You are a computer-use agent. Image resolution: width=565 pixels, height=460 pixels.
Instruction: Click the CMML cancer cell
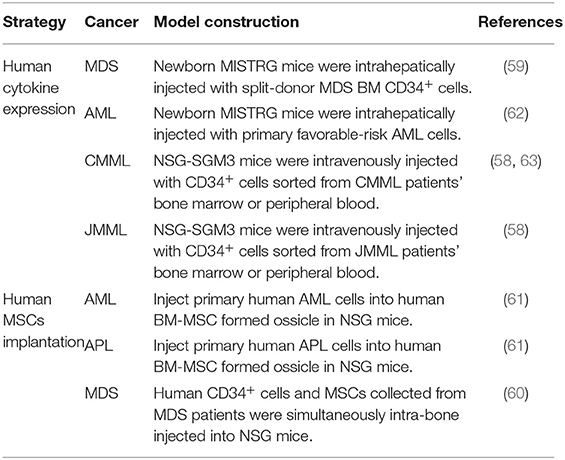[x=107, y=161]
